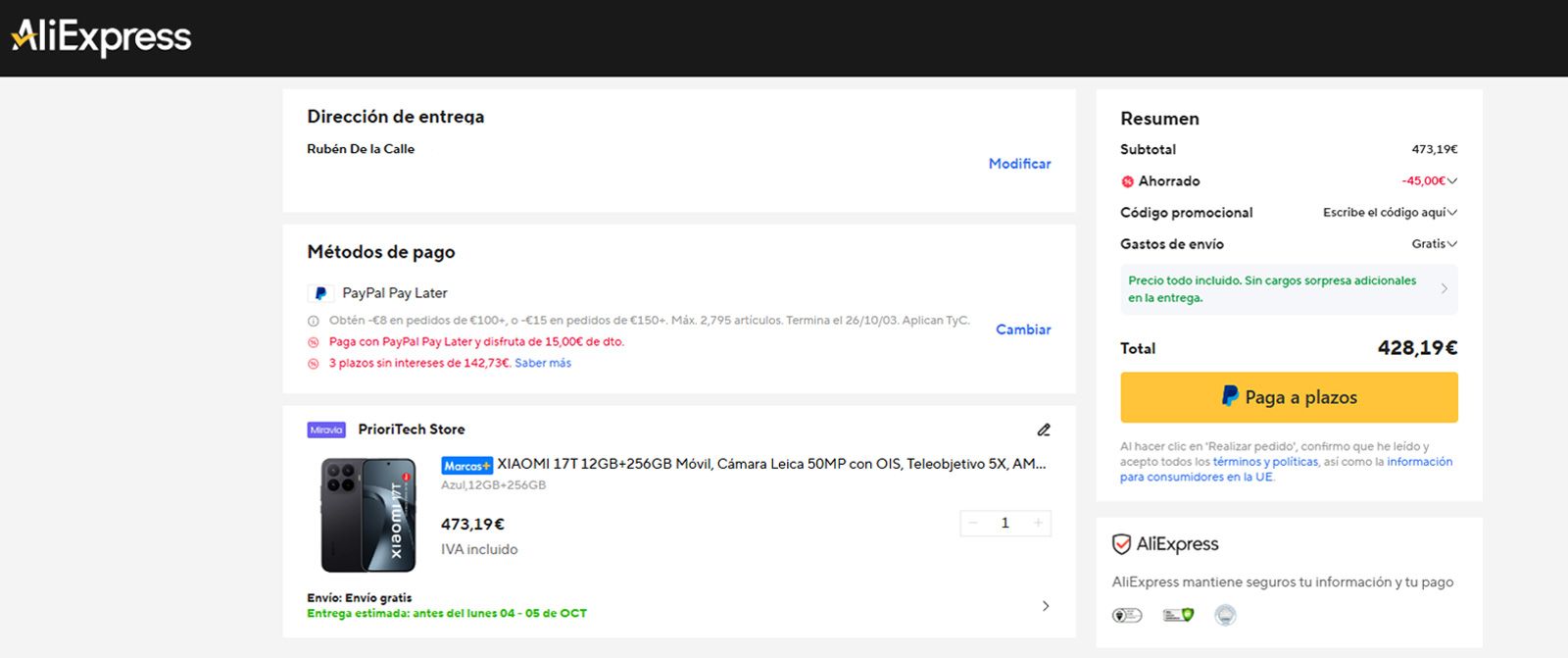Click the Subtotal value 473,19€
This screenshot has width=1568, height=658.
(x=1435, y=150)
